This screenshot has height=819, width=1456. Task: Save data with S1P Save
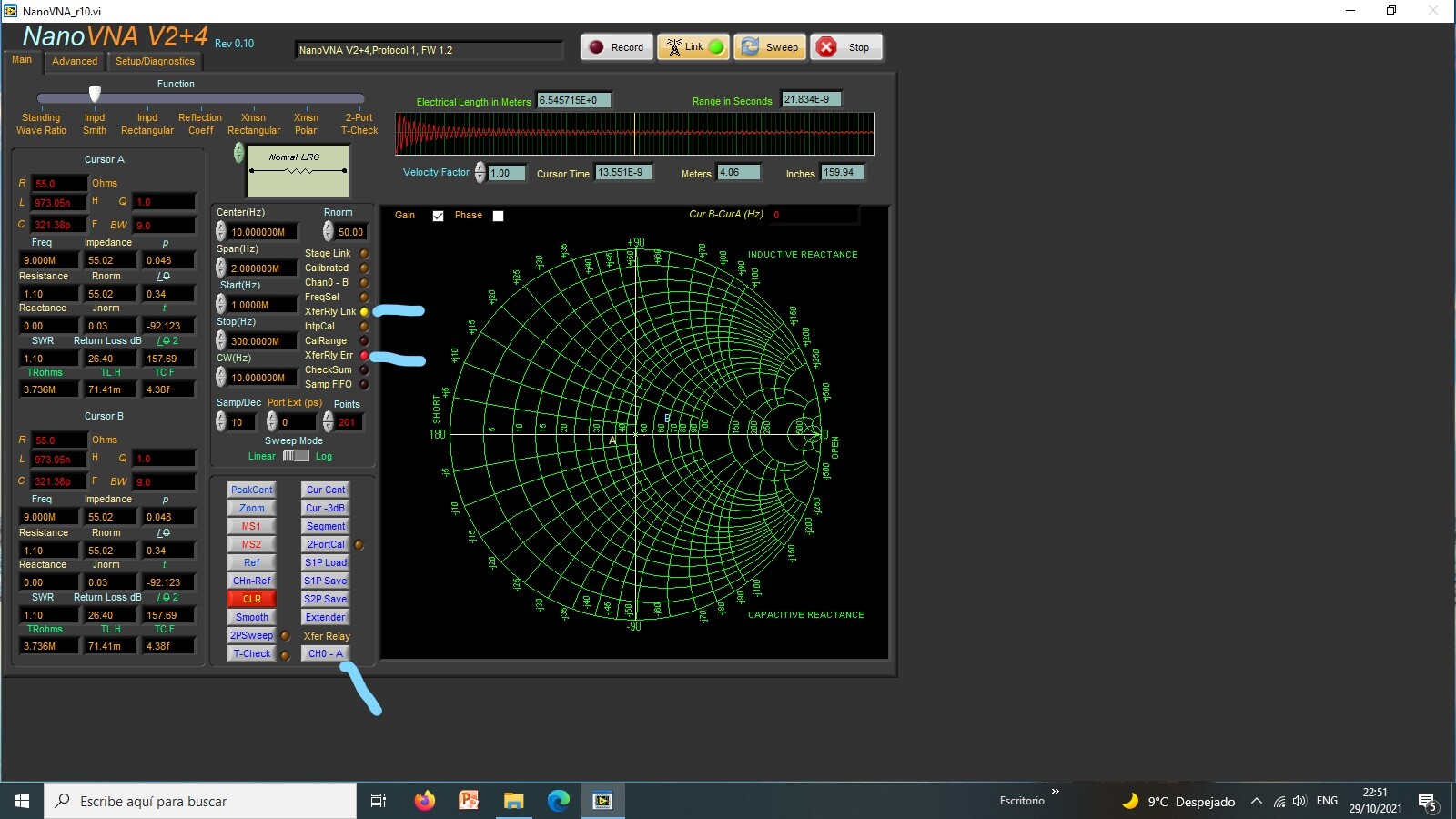point(325,581)
